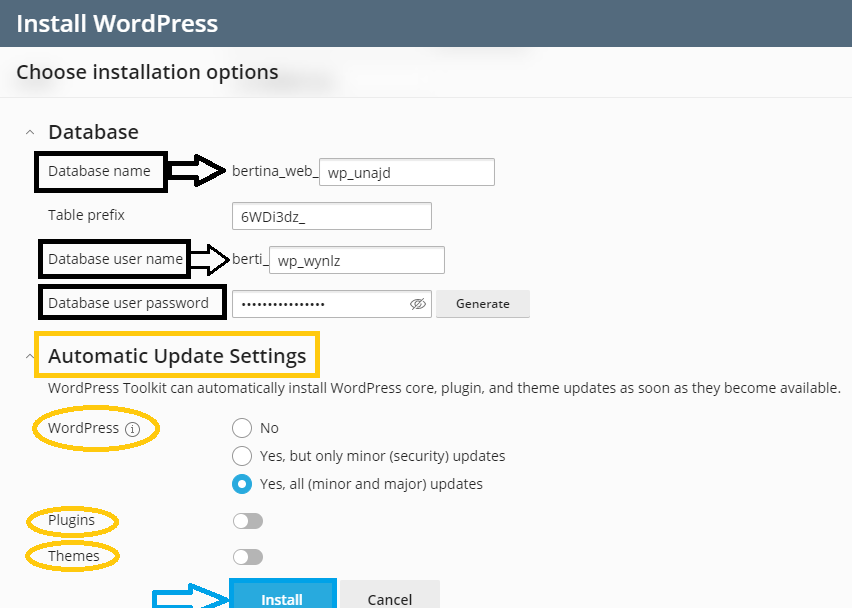
Task: Click the Automatic Update Settings heading
Action: point(177,356)
